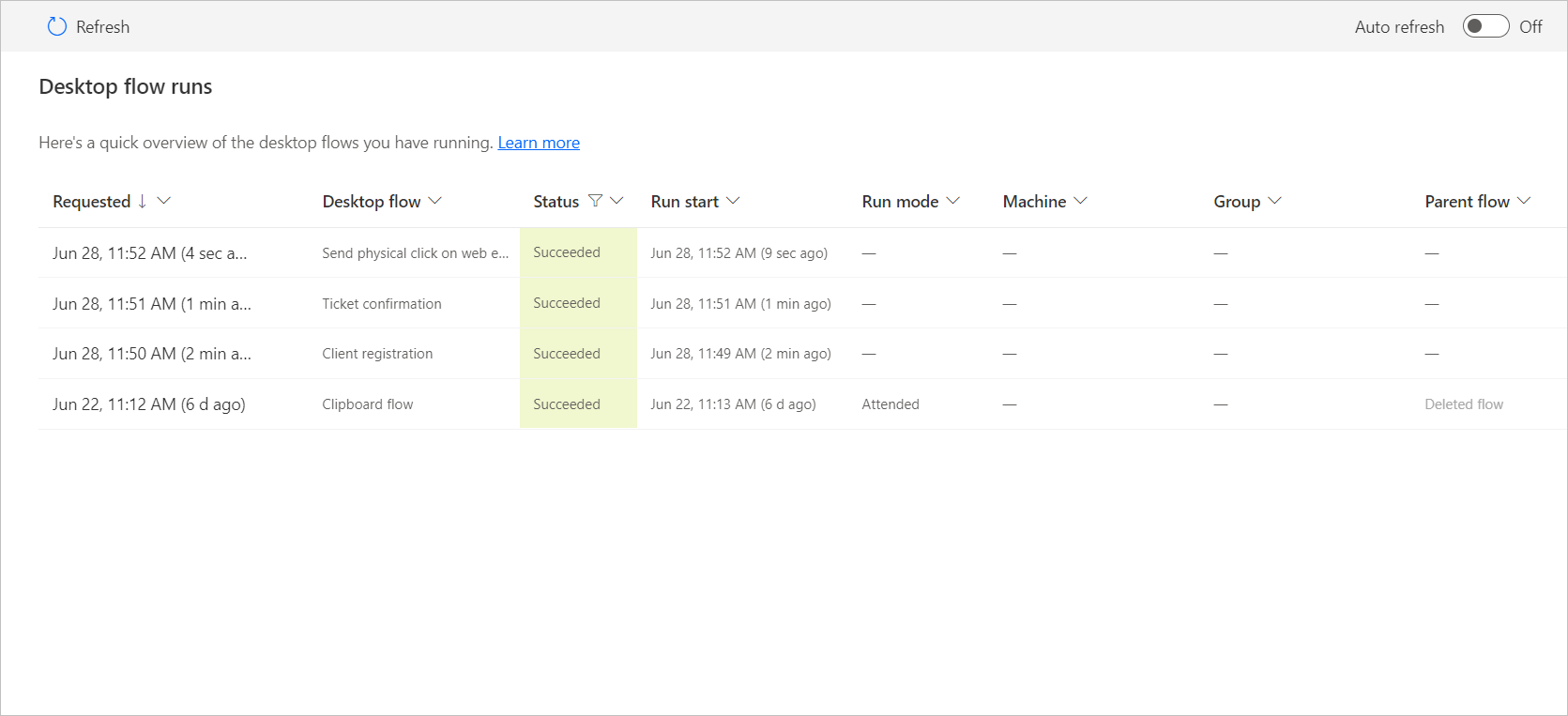Toggle the Auto refresh switch
This screenshot has width=1568, height=716.
(1485, 26)
